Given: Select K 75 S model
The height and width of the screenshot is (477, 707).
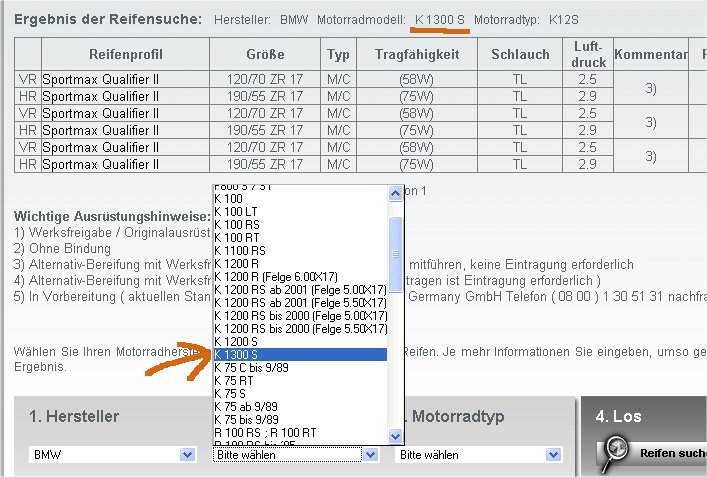Looking at the screenshot, I should pos(300,394).
